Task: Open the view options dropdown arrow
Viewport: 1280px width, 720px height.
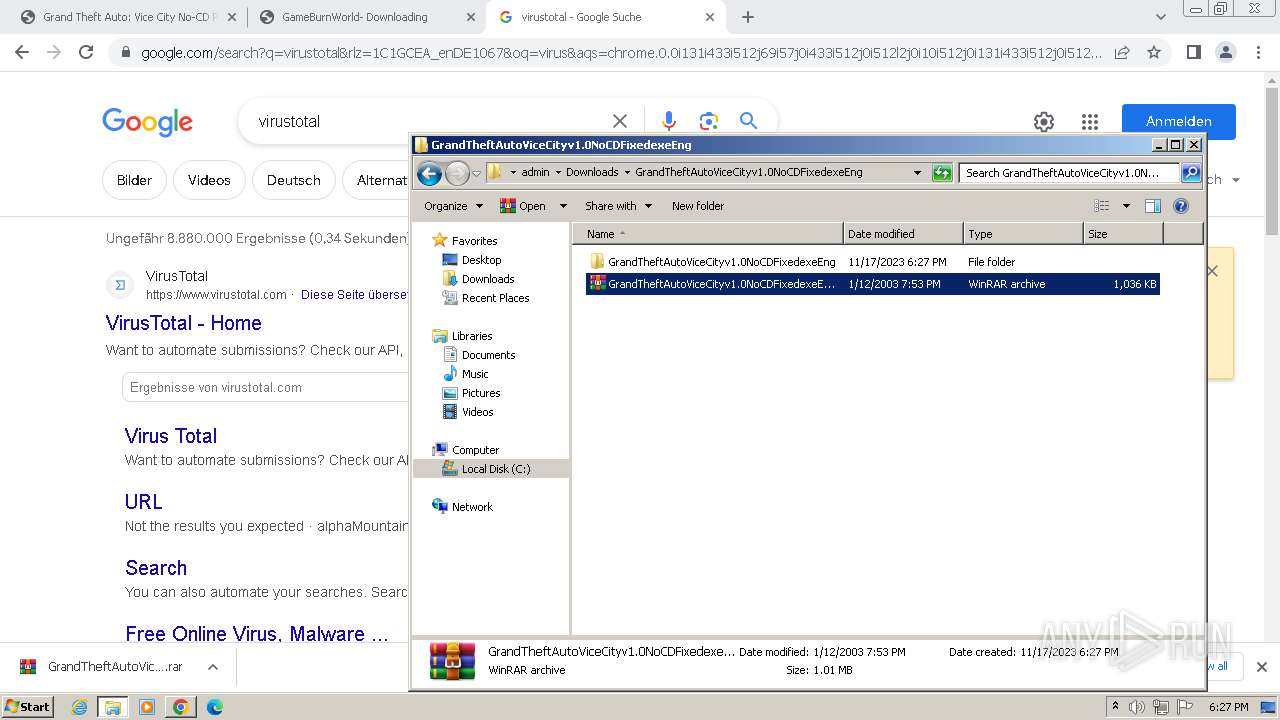Action: 1126,206
